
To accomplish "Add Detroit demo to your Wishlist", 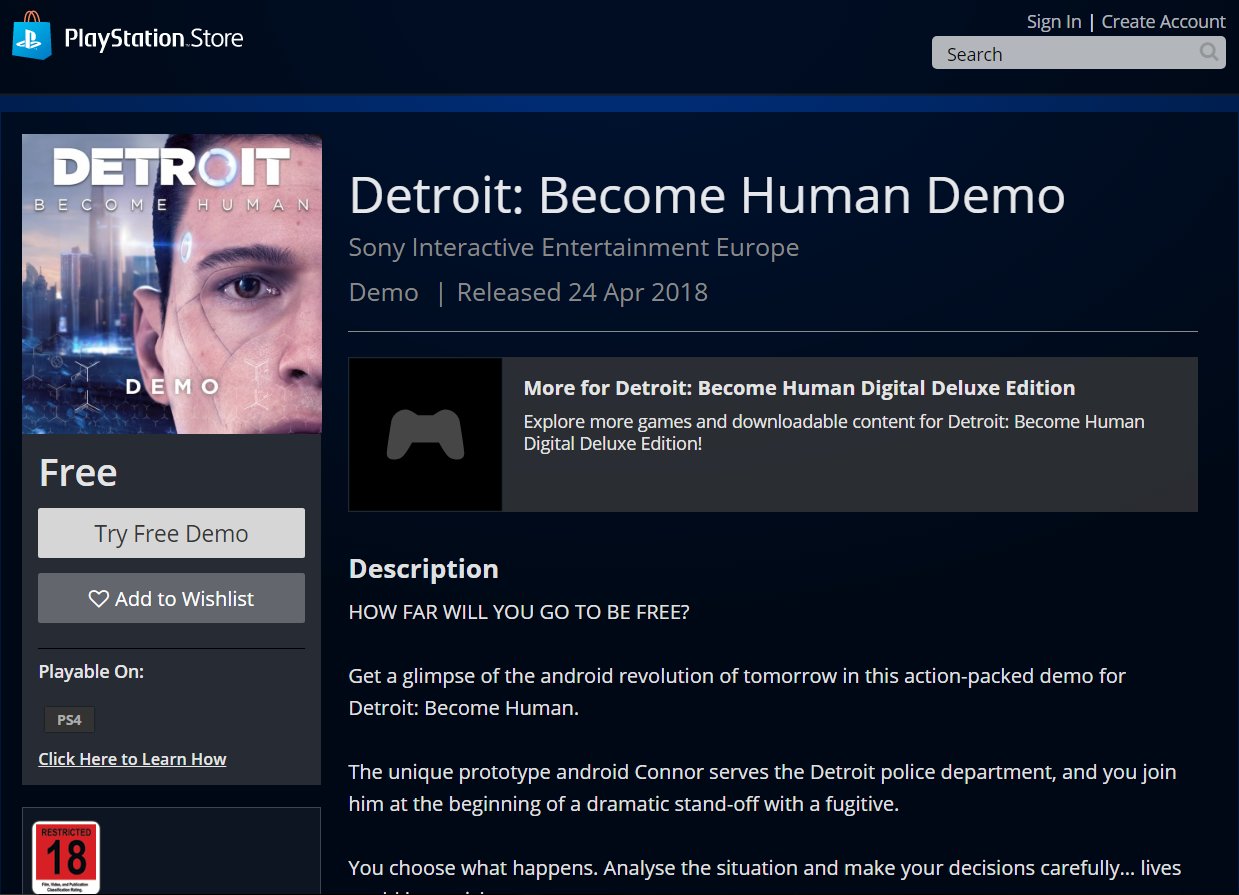I will coord(170,598).
